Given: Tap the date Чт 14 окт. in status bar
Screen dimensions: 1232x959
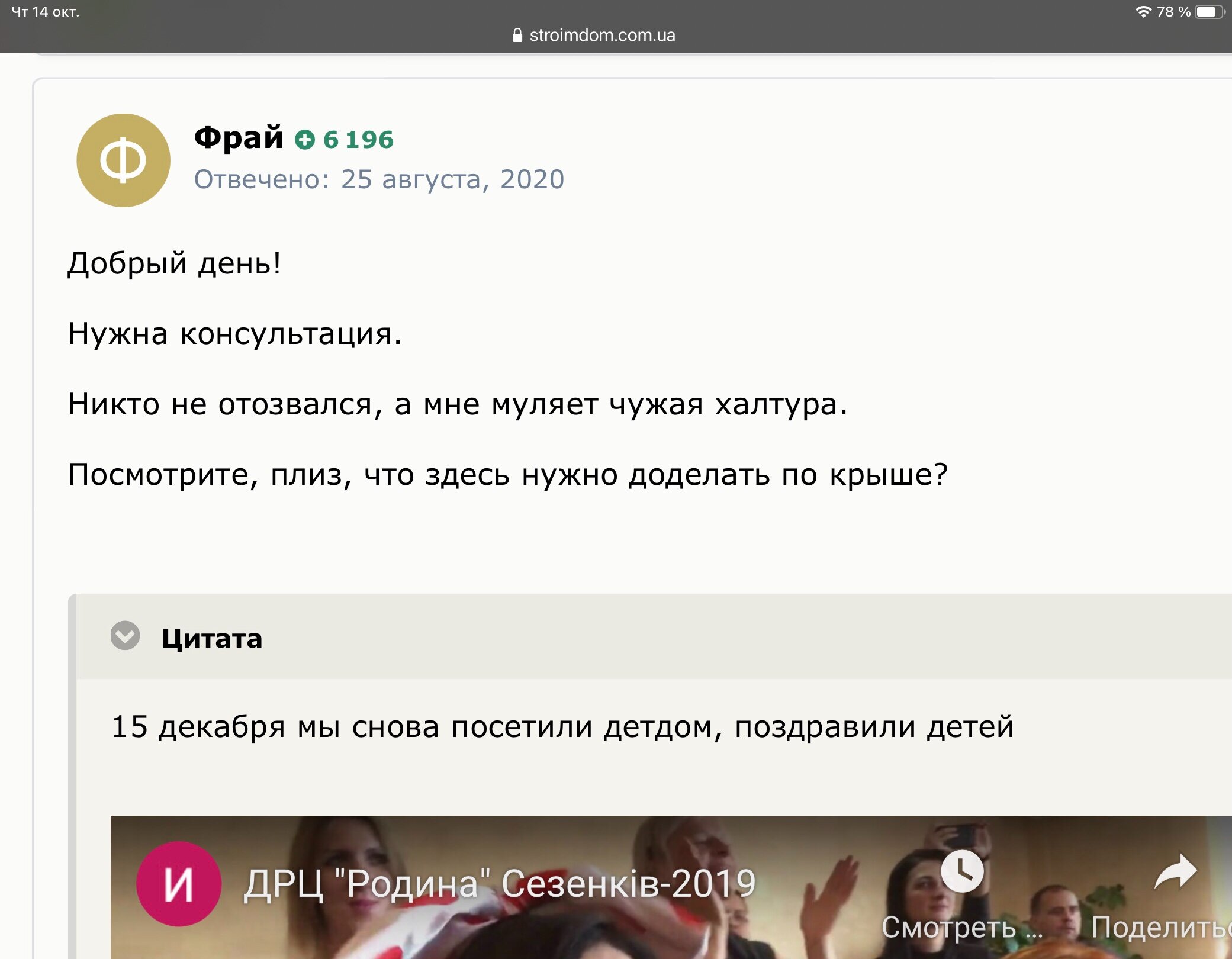Looking at the screenshot, I should [x=46, y=12].
